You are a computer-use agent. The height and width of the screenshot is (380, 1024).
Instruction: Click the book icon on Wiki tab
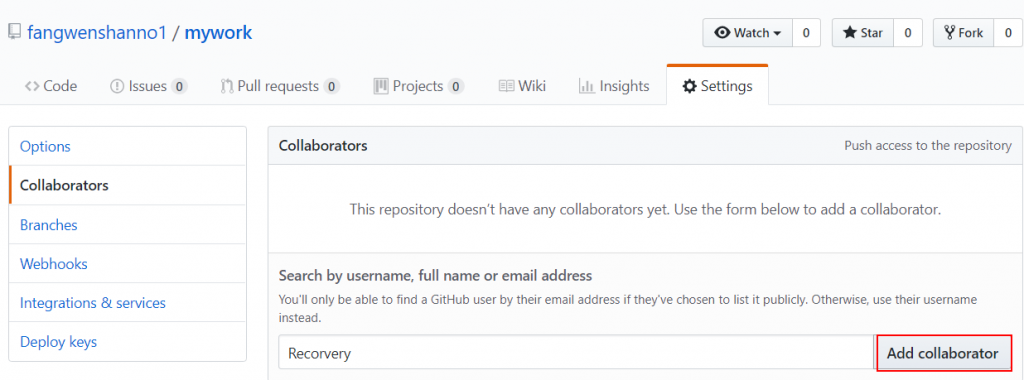[506, 86]
